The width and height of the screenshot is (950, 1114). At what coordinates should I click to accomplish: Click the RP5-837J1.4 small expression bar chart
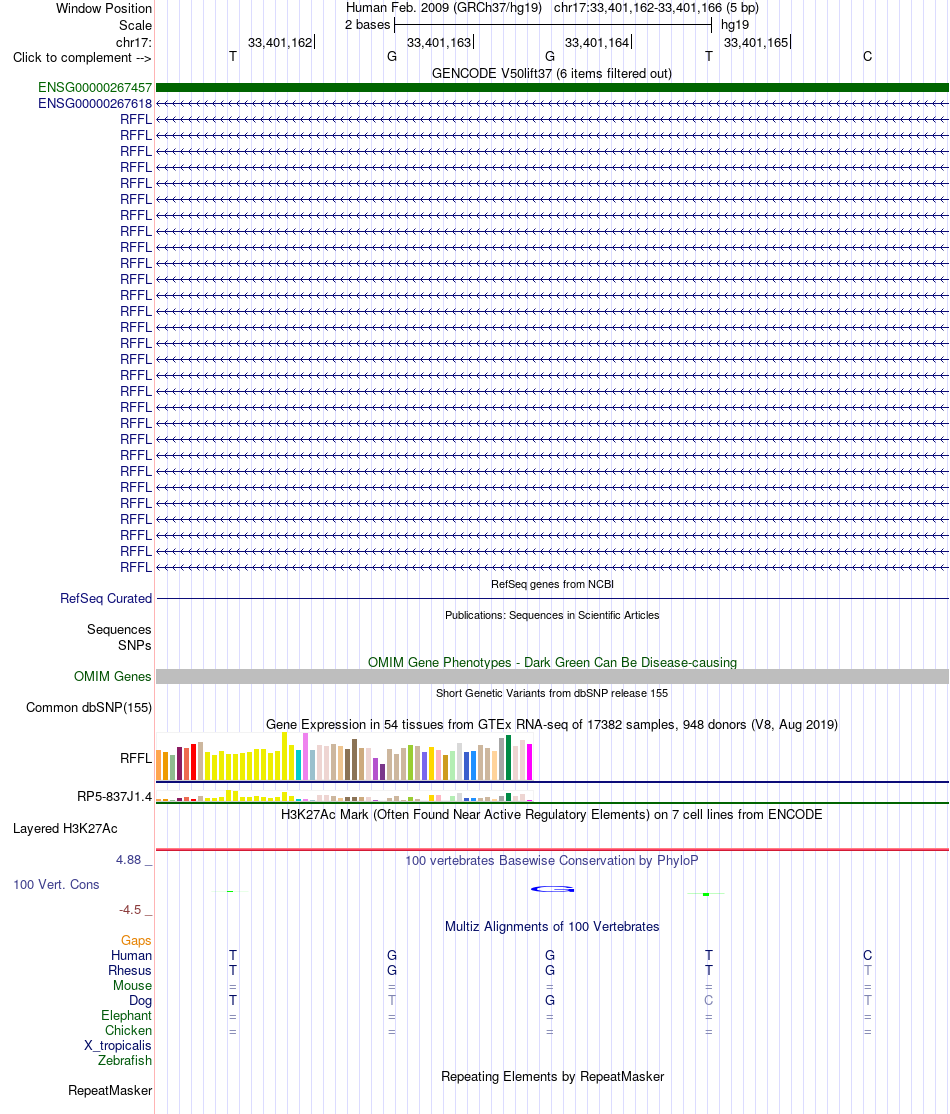pos(344,796)
